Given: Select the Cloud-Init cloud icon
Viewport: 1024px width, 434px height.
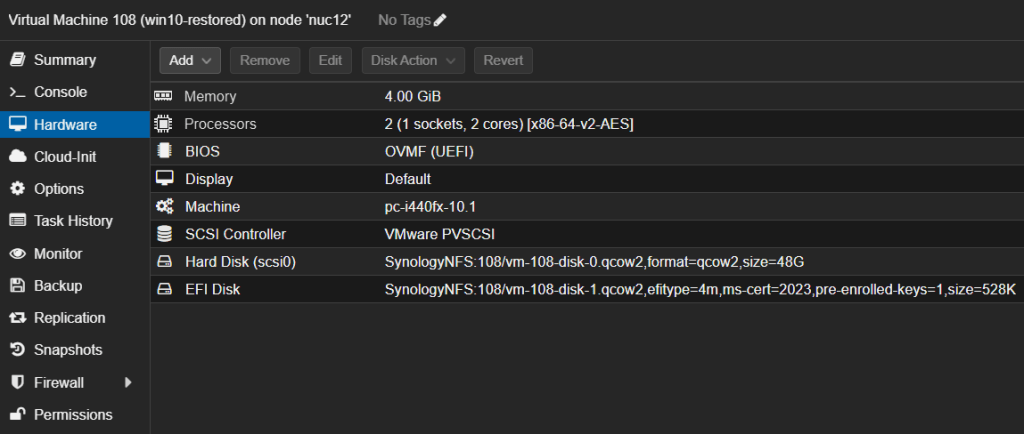Looking at the screenshot, I should [18, 157].
